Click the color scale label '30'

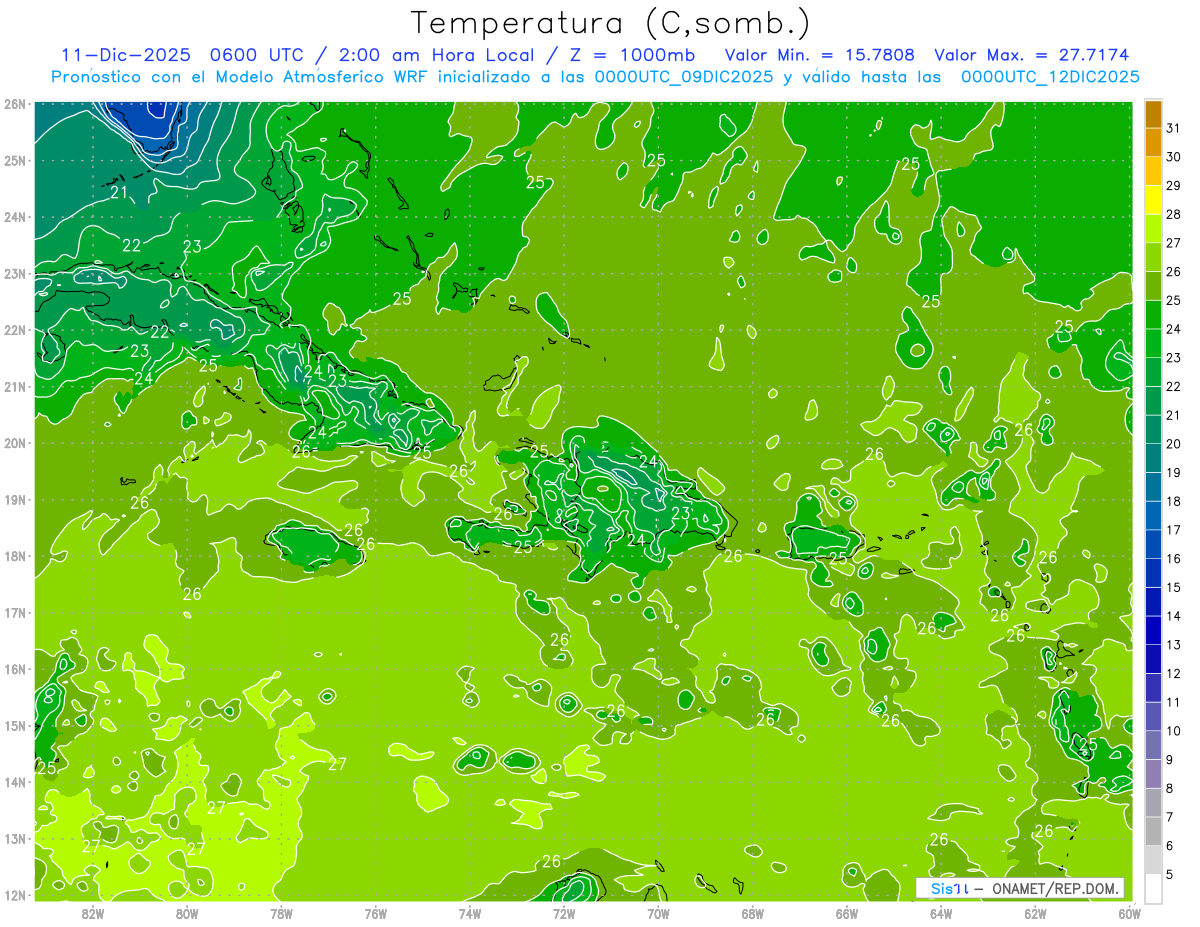[1174, 157]
